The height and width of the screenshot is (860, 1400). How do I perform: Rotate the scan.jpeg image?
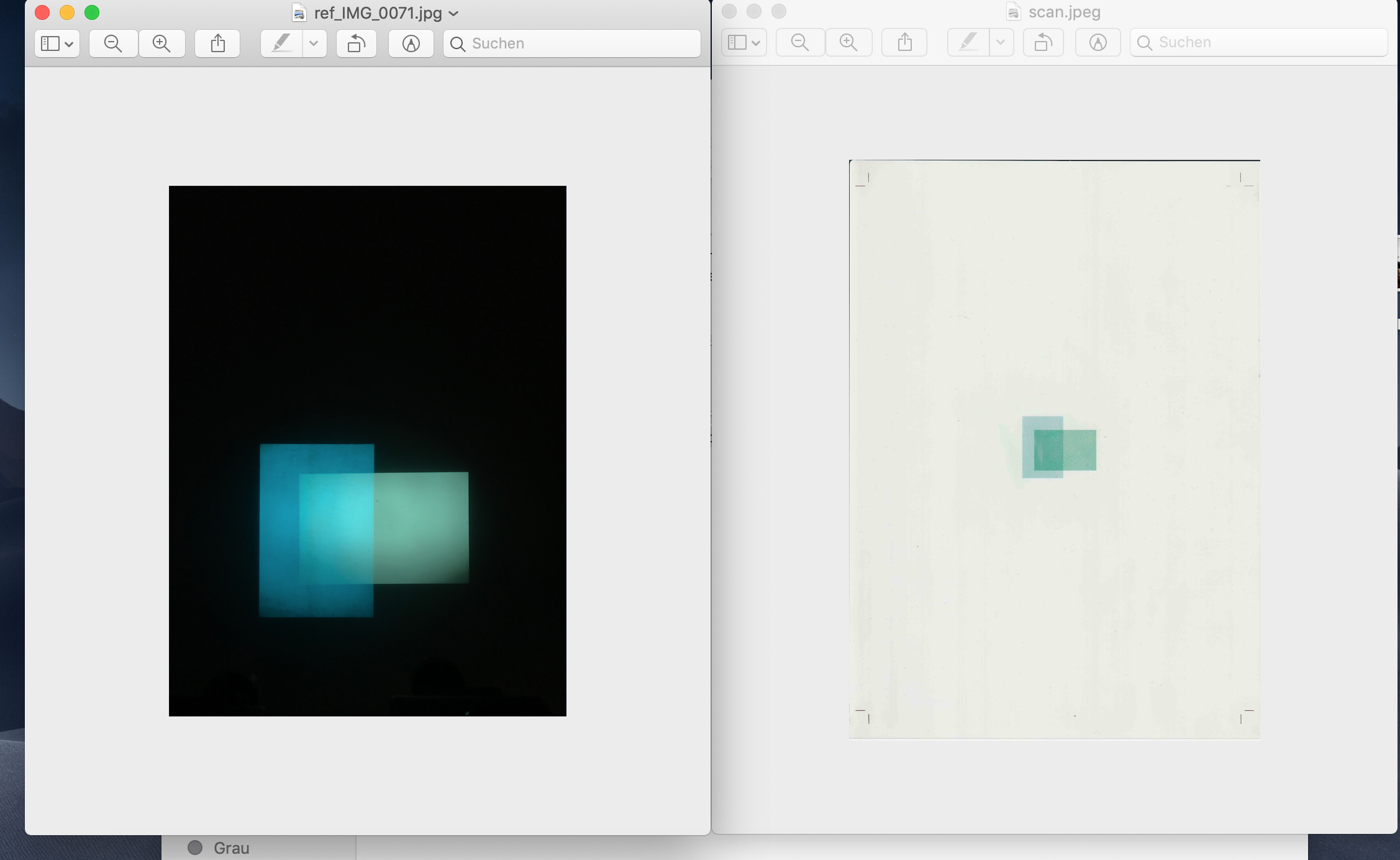point(1043,42)
